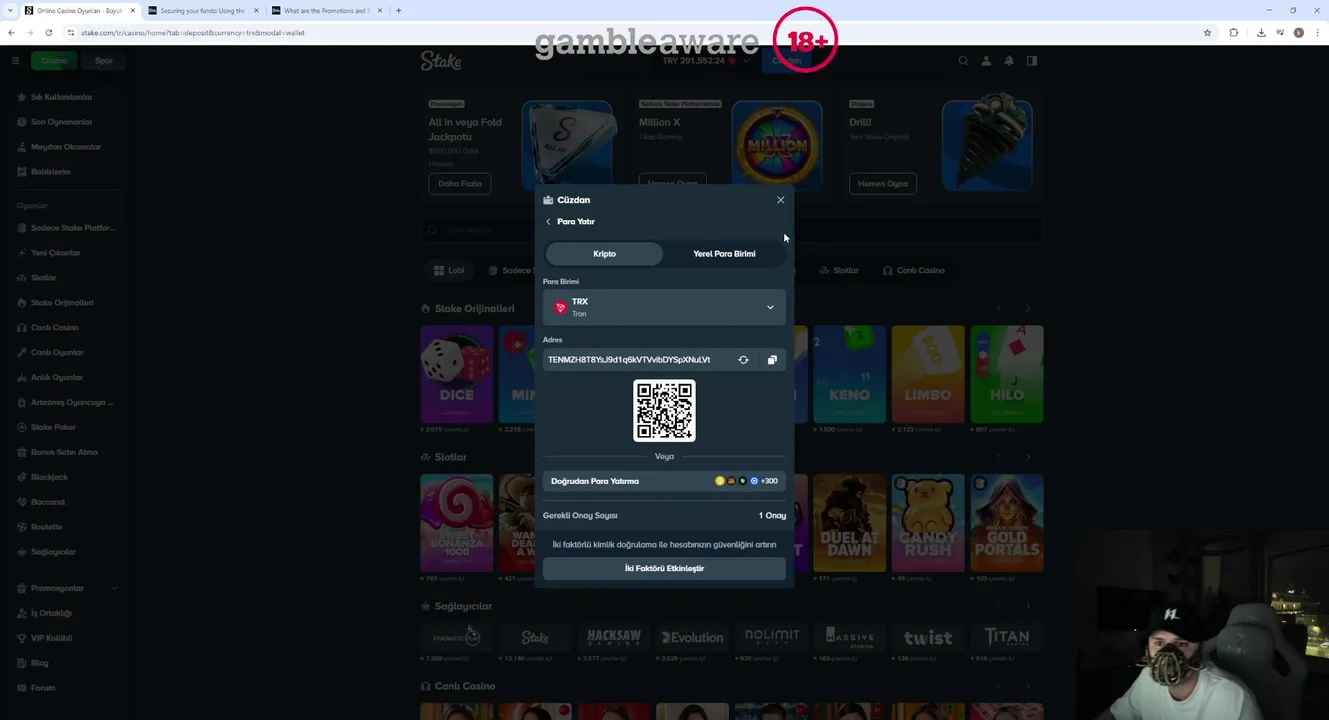Open Son Oynananlar in sidebar
This screenshot has width=1329, height=720.
(x=62, y=122)
